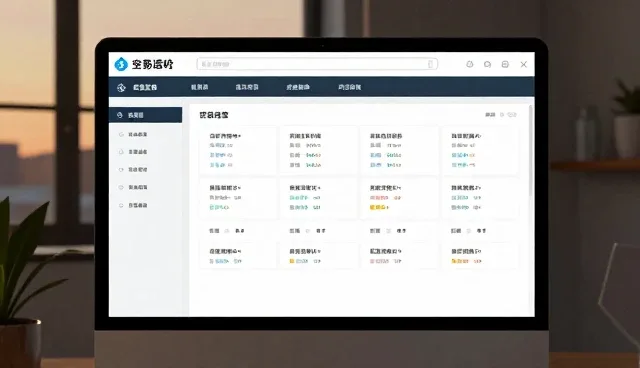Open notifications via the bell icon
The image size is (640, 368).
click(470, 64)
